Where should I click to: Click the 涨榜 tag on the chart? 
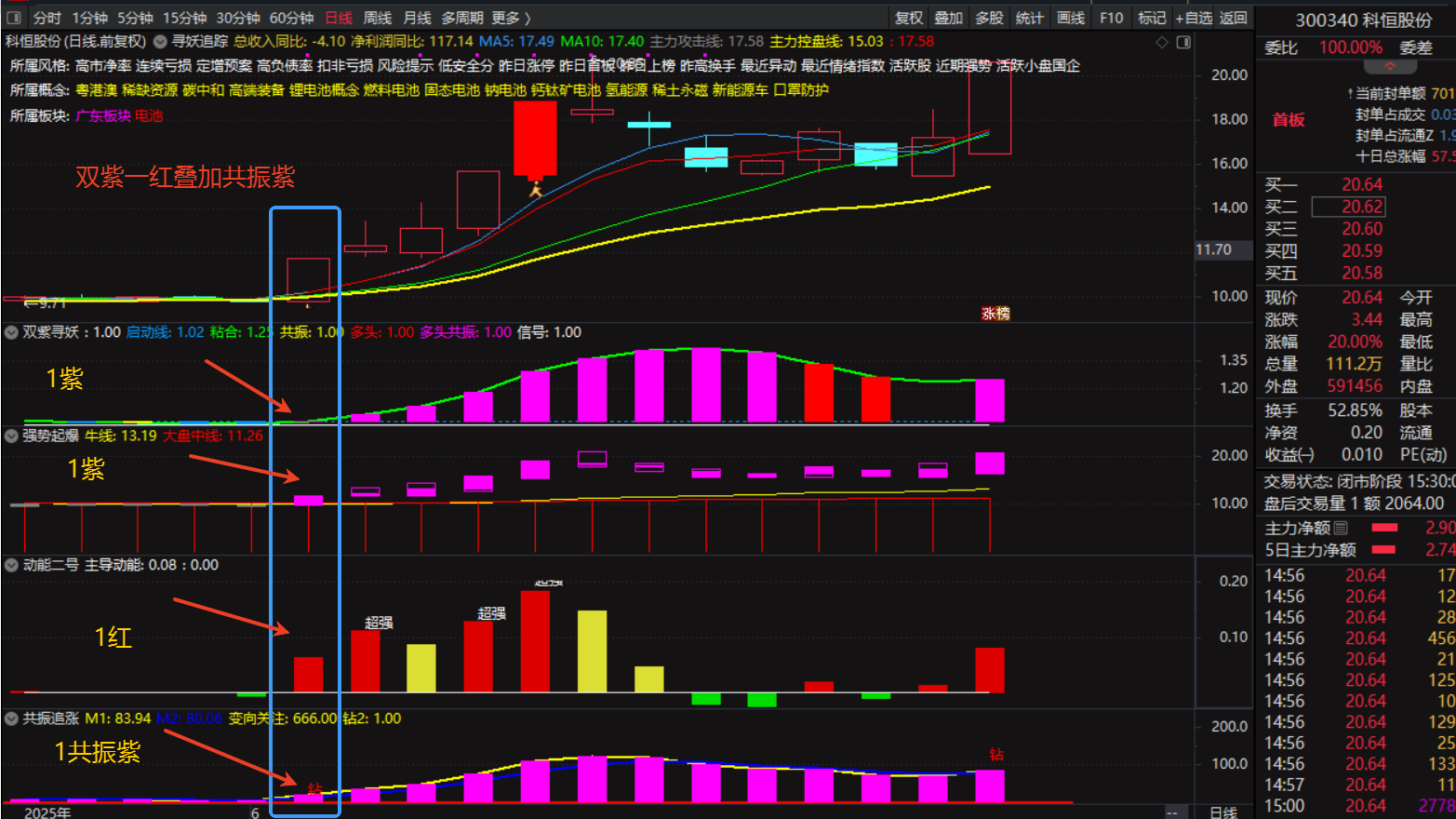point(995,314)
